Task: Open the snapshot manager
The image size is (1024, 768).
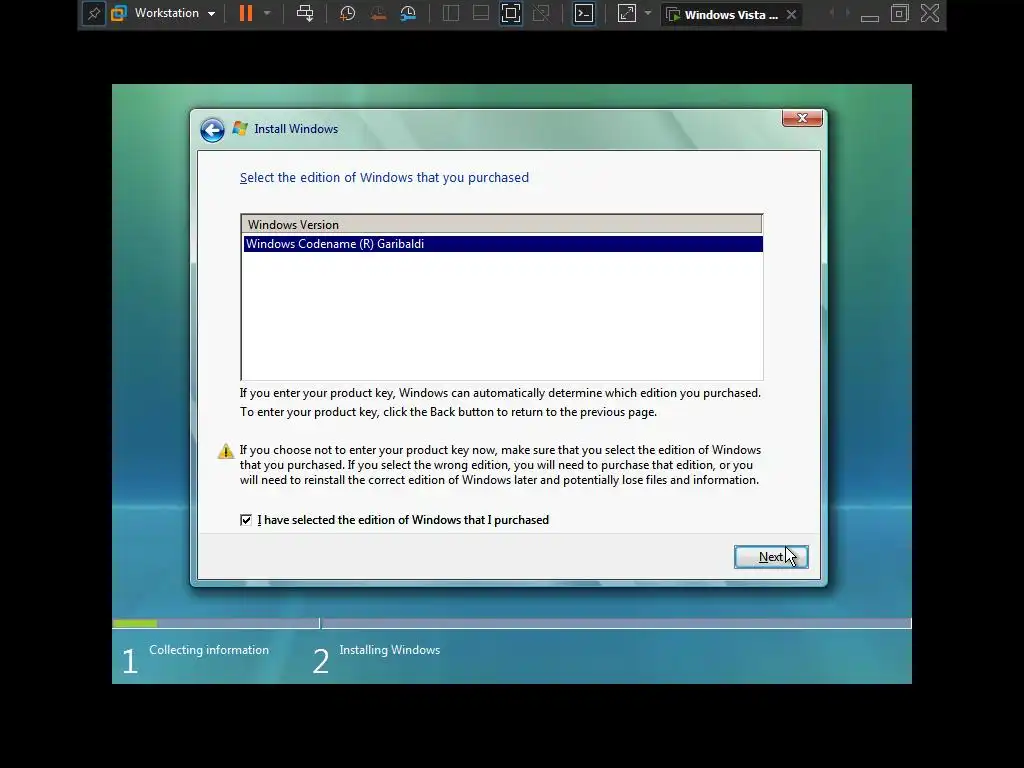Action: 408,14
